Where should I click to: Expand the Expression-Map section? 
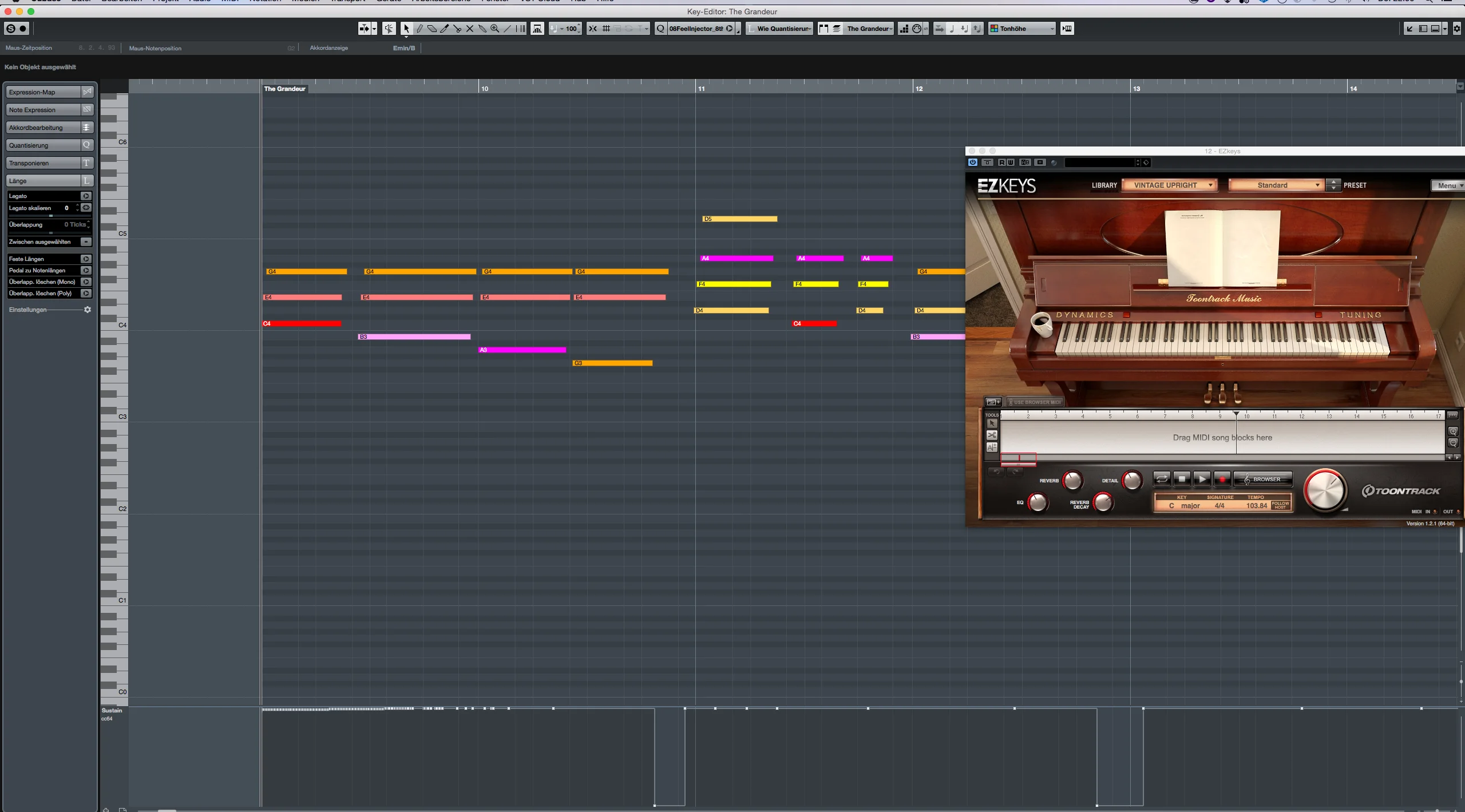pyautogui.click(x=50, y=92)
